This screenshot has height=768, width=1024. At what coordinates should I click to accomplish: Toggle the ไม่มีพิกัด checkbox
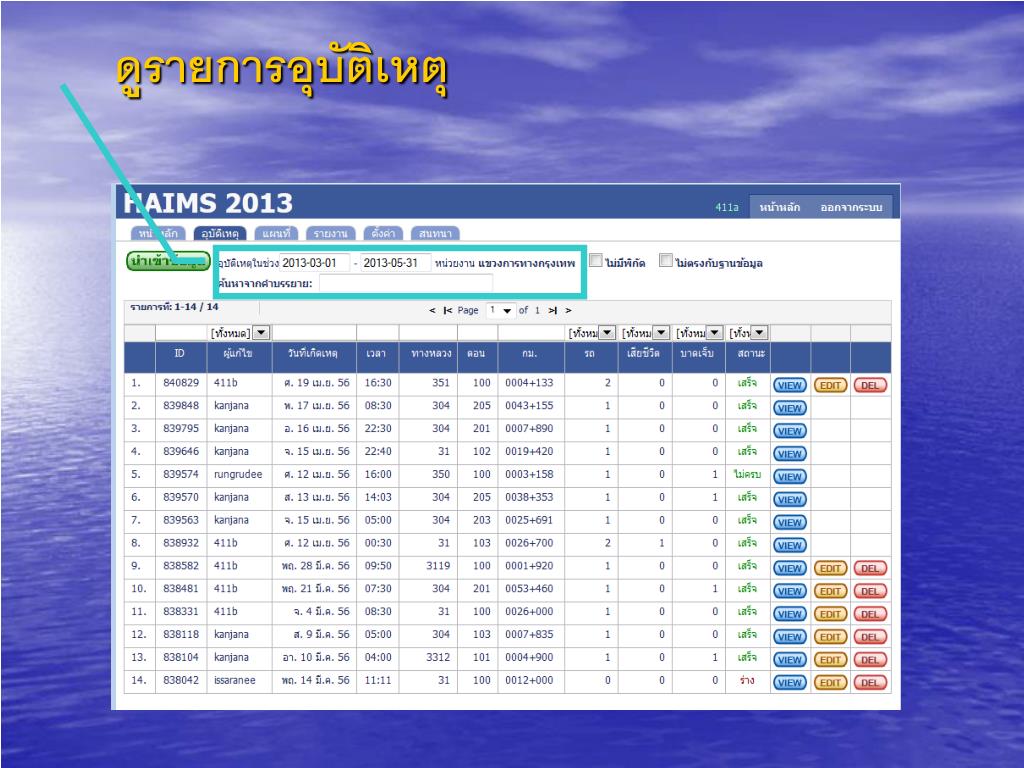pos(596,261)
